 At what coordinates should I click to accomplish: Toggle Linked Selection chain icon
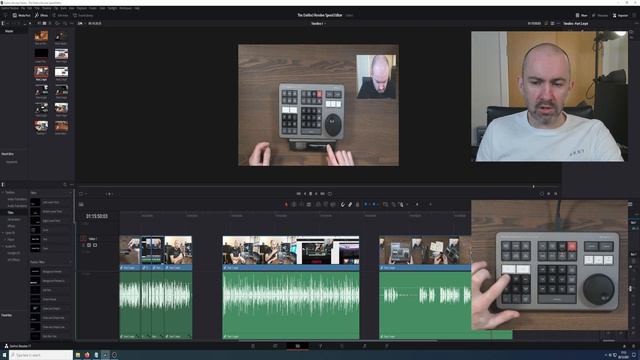point(350,204)
